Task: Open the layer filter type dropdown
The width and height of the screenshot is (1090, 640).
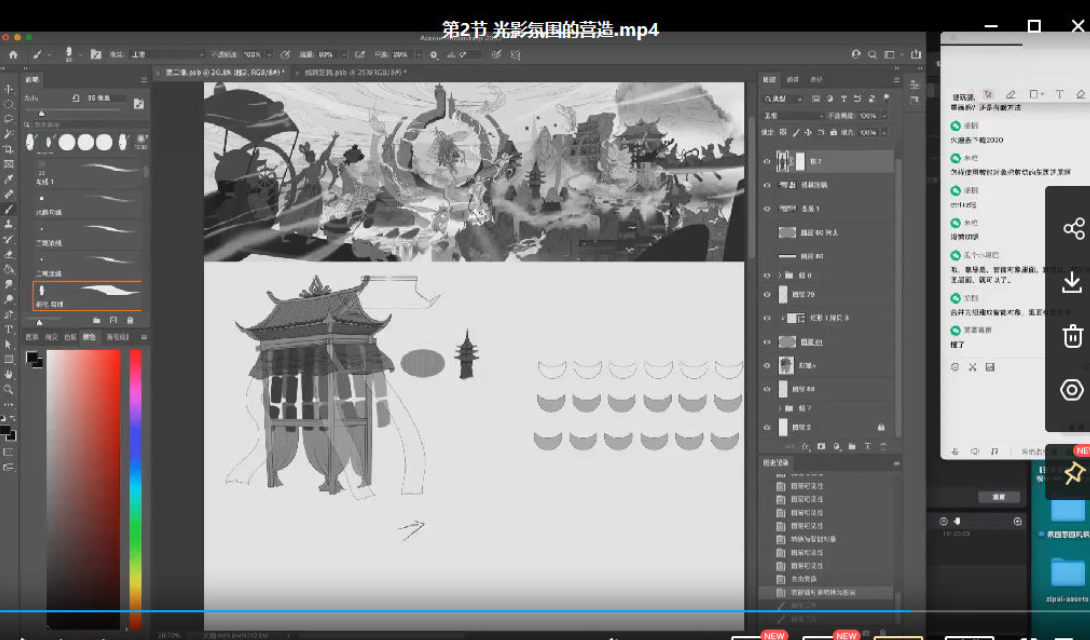Action: point(783,99)
